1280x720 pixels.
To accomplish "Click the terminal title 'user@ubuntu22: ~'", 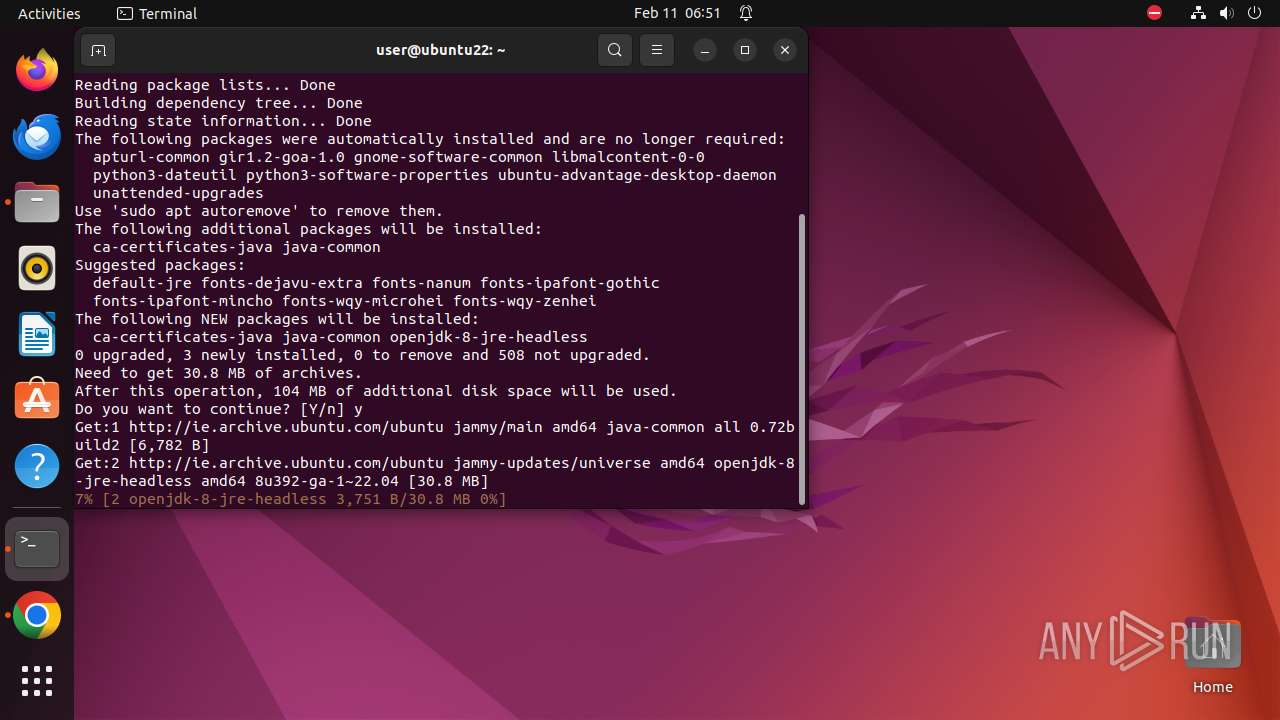I will click(x=441, y=50).
